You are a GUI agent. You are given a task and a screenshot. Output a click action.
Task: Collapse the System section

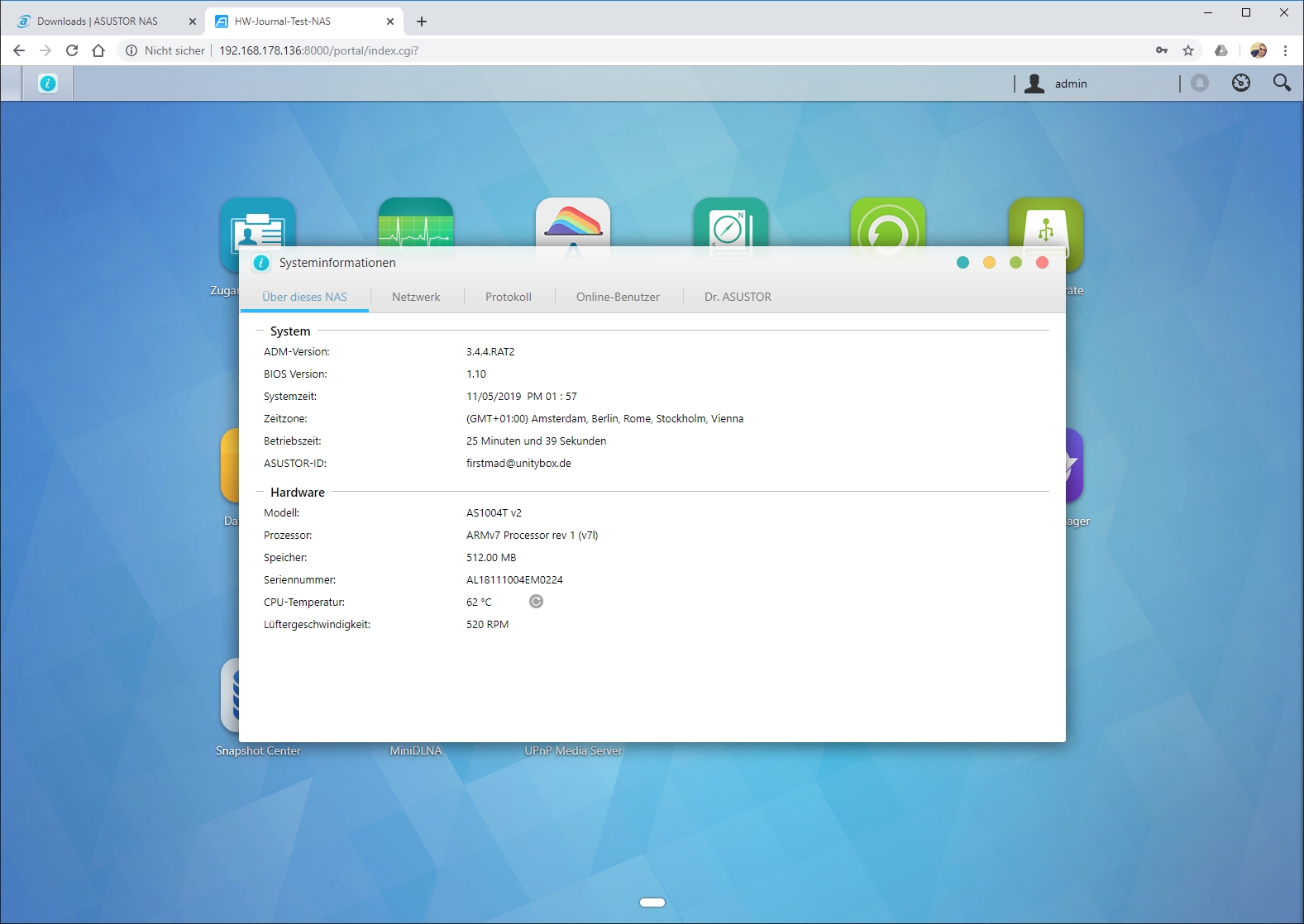click(x=259, y=331)
